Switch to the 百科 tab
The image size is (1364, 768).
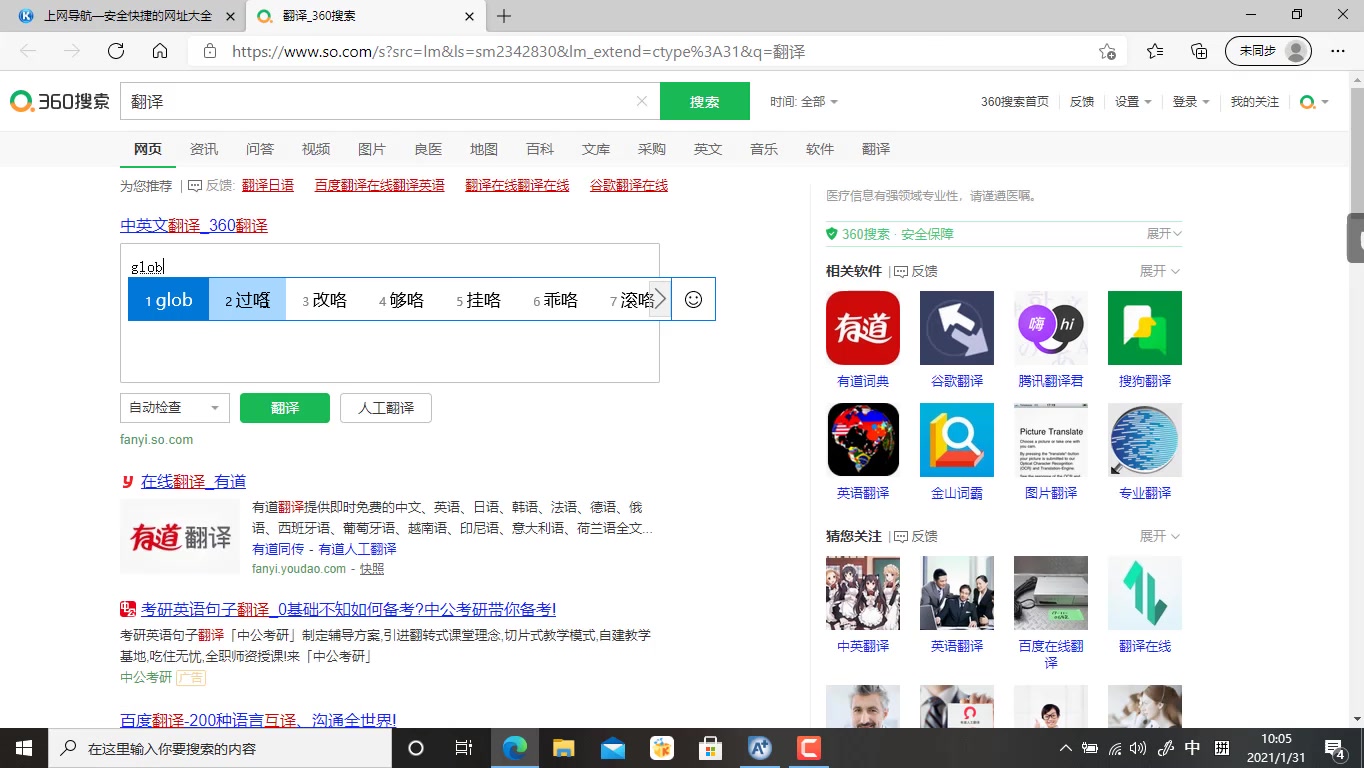click(540, 149)
